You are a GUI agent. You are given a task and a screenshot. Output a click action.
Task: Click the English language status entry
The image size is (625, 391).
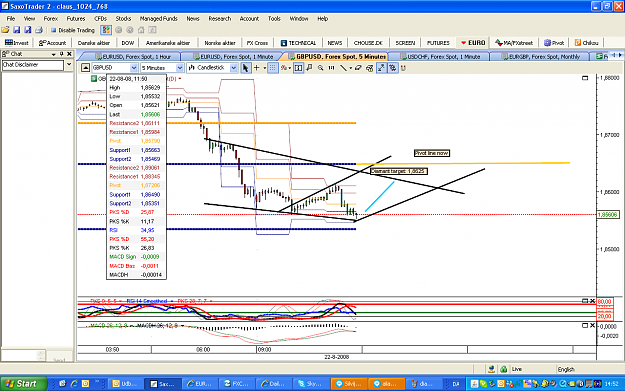pos(566,369)
